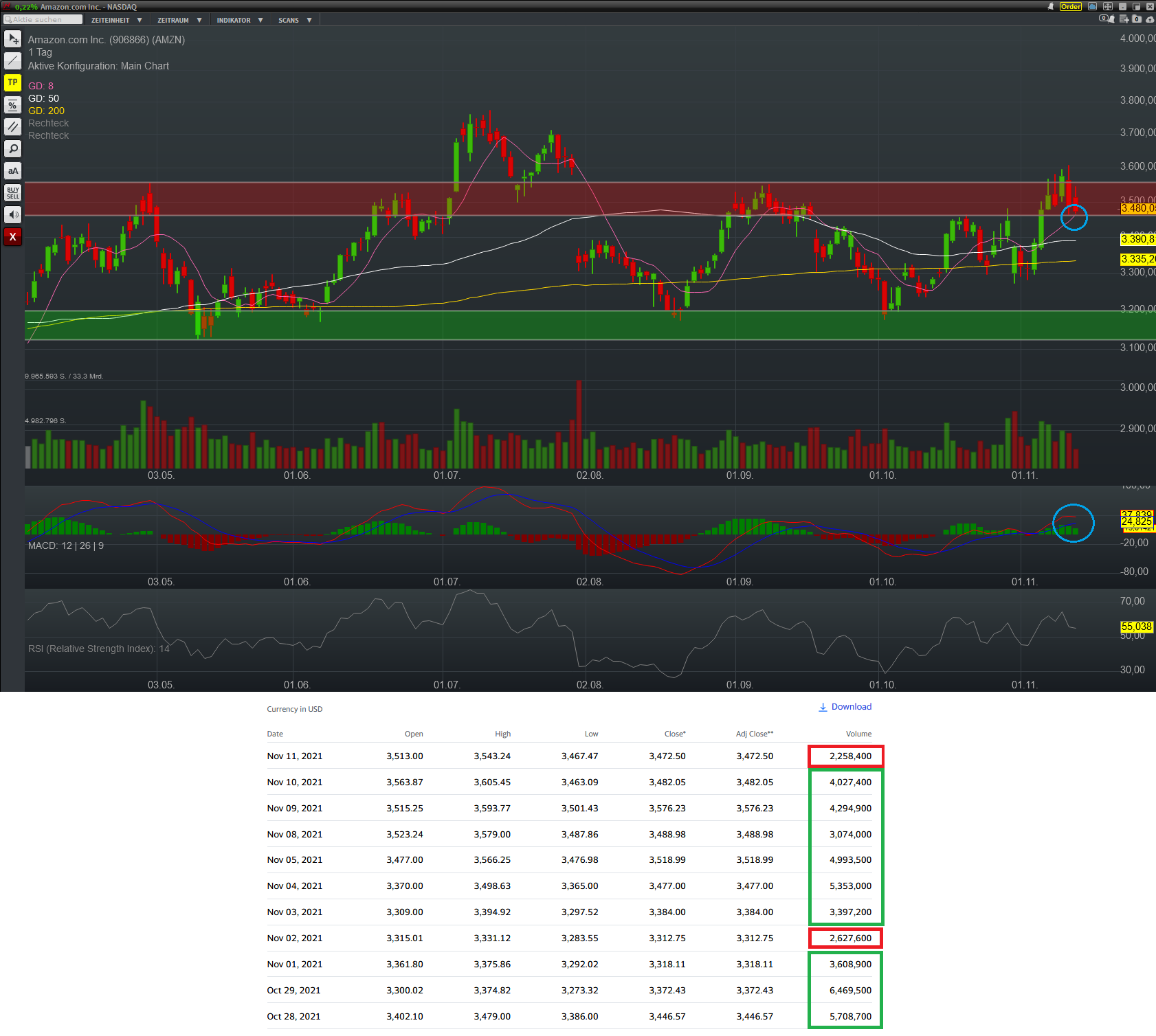
Task: Select the pink GD: 8 legend entry
Action: pos(41,86)
